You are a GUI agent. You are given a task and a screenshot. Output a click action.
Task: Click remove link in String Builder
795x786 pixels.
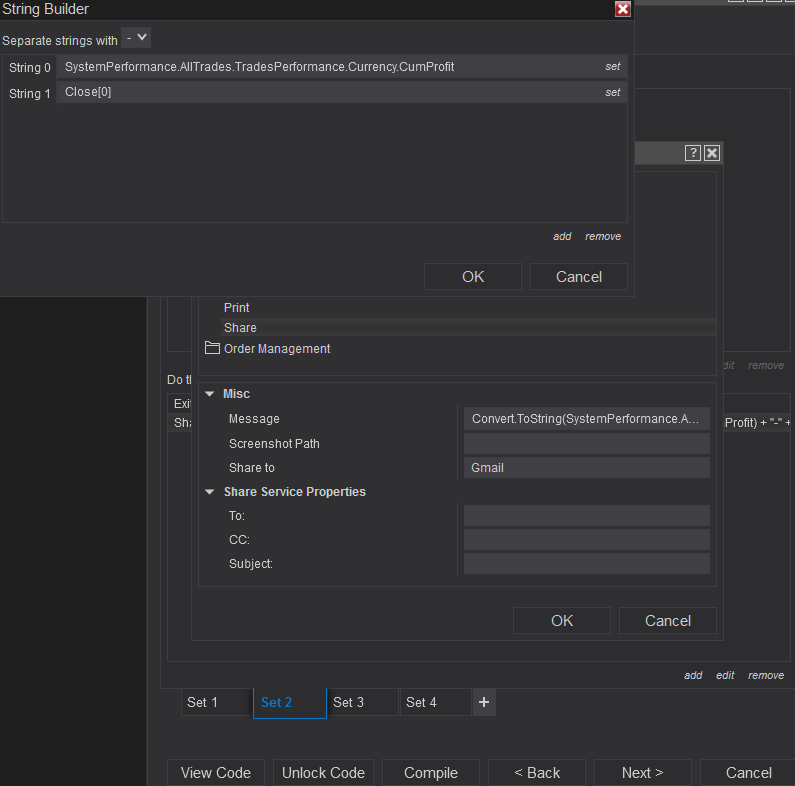point(603,236)
